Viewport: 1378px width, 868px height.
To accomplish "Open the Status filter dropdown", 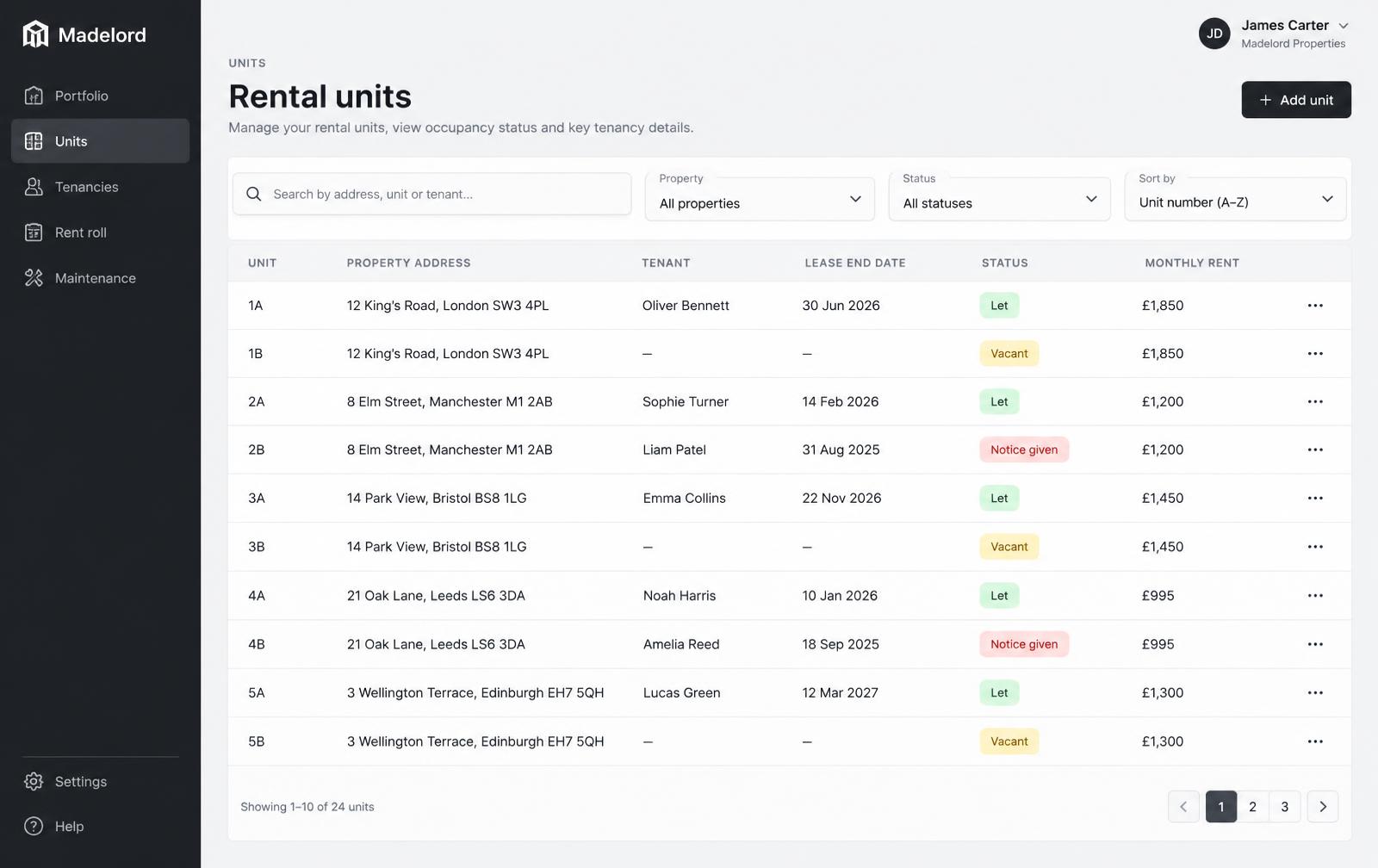I will pos(1000,199).
